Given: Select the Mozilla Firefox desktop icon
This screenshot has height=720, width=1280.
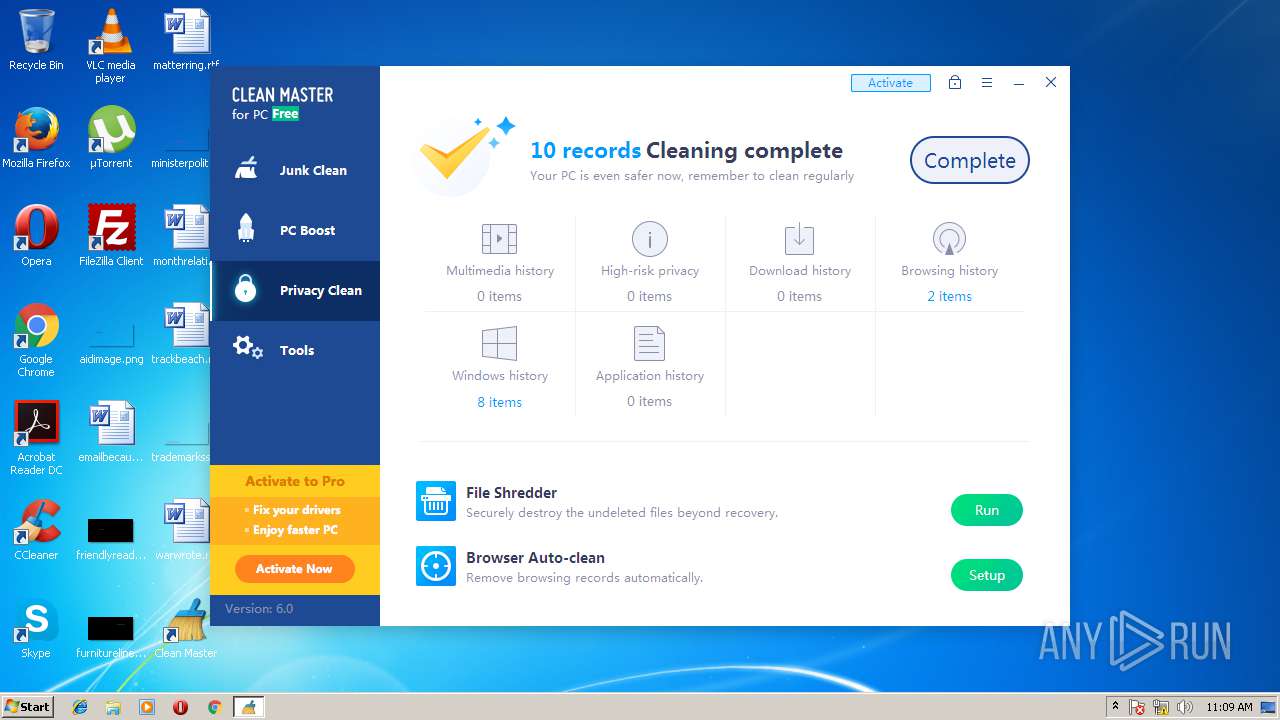Looking at the screenshot, I should pos(36,138).
